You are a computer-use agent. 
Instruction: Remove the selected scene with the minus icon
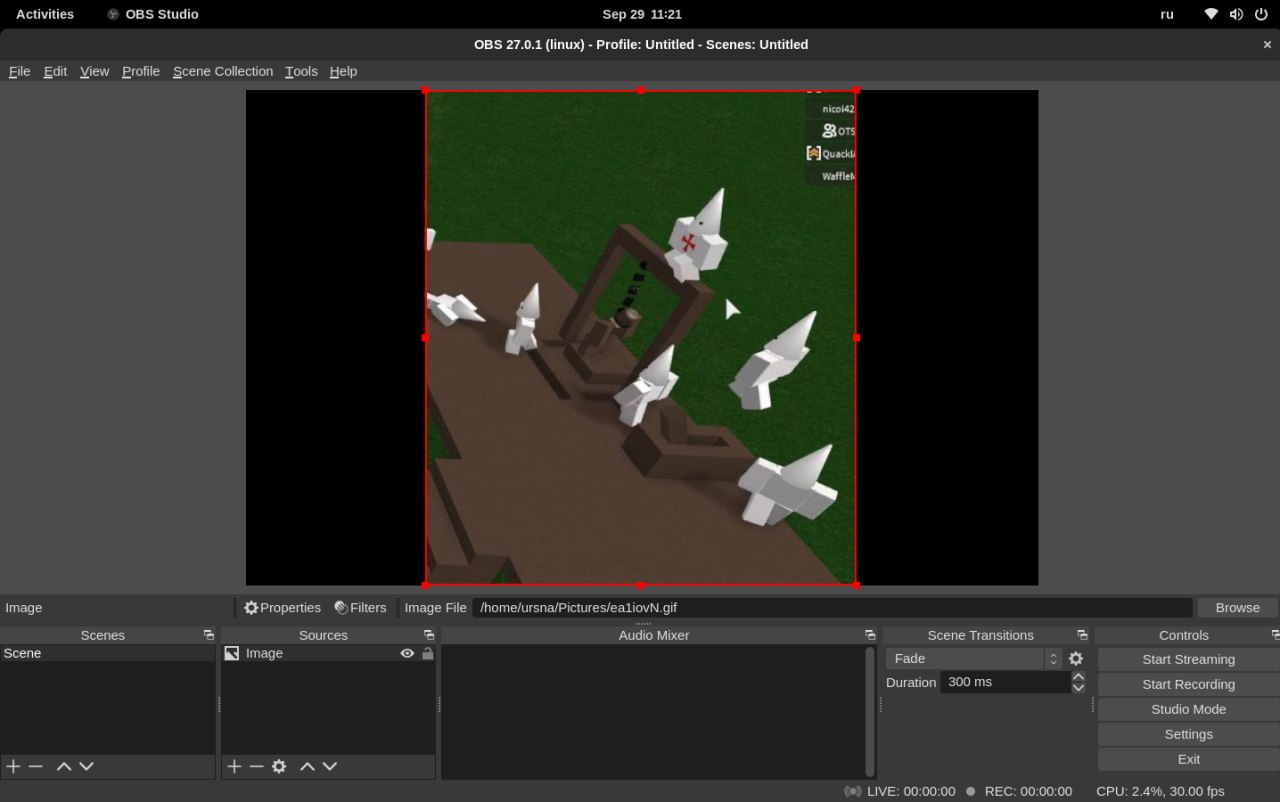coord(36,766)
